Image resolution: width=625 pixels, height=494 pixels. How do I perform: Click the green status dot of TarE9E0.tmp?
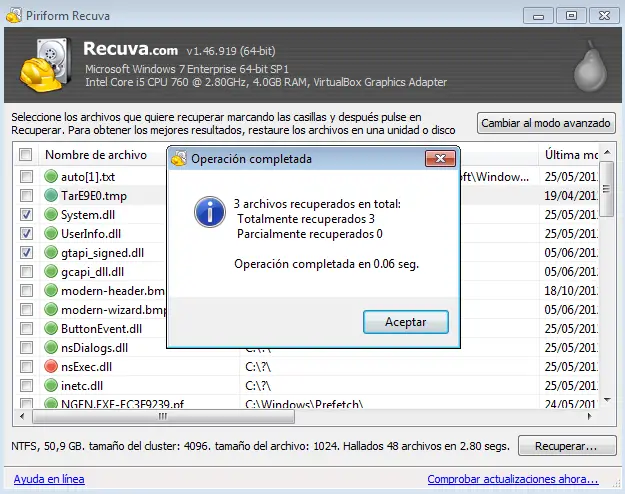[51, 195]
